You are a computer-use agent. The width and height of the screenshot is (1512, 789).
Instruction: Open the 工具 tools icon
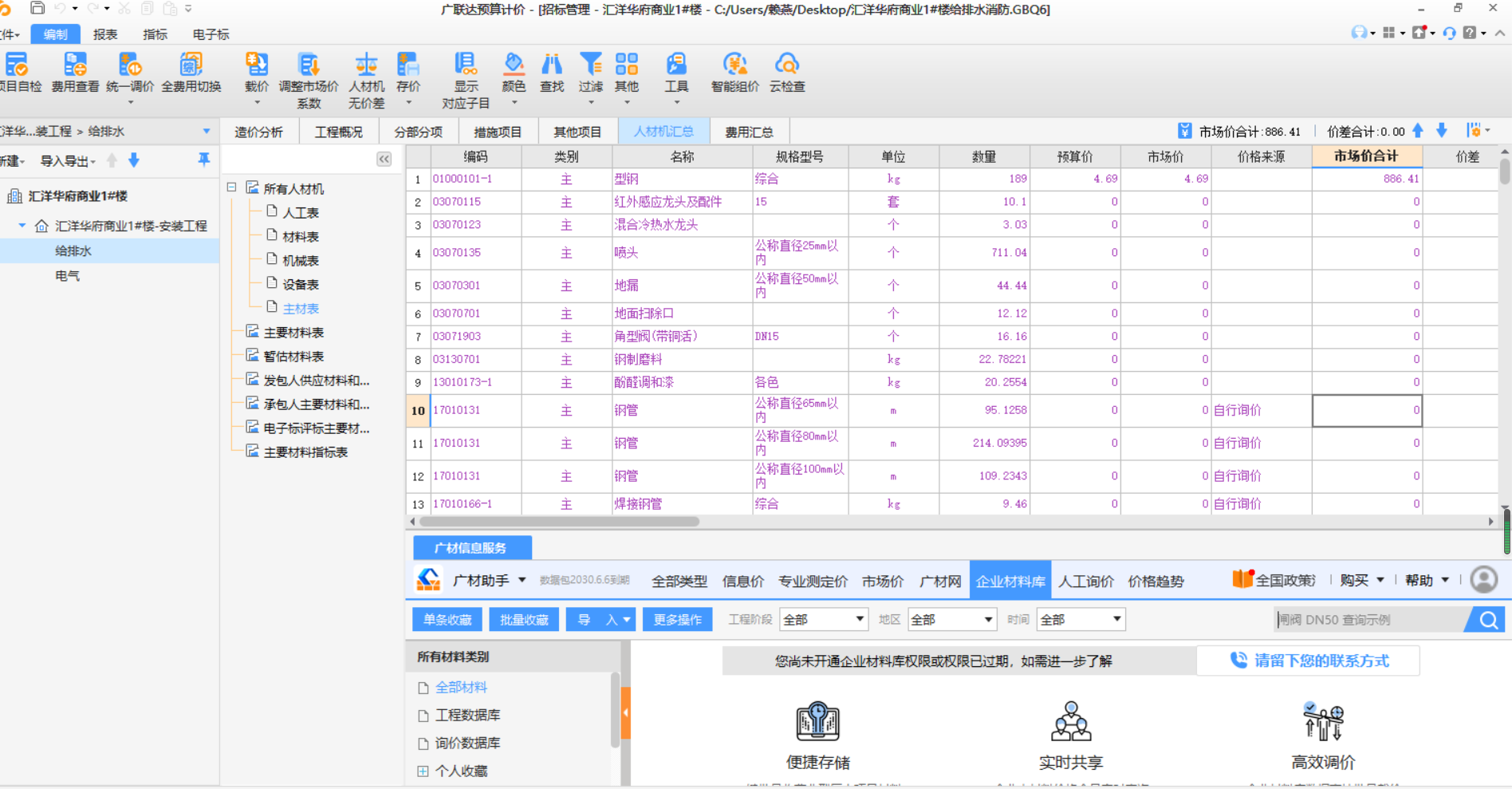[x=676, y=65]
